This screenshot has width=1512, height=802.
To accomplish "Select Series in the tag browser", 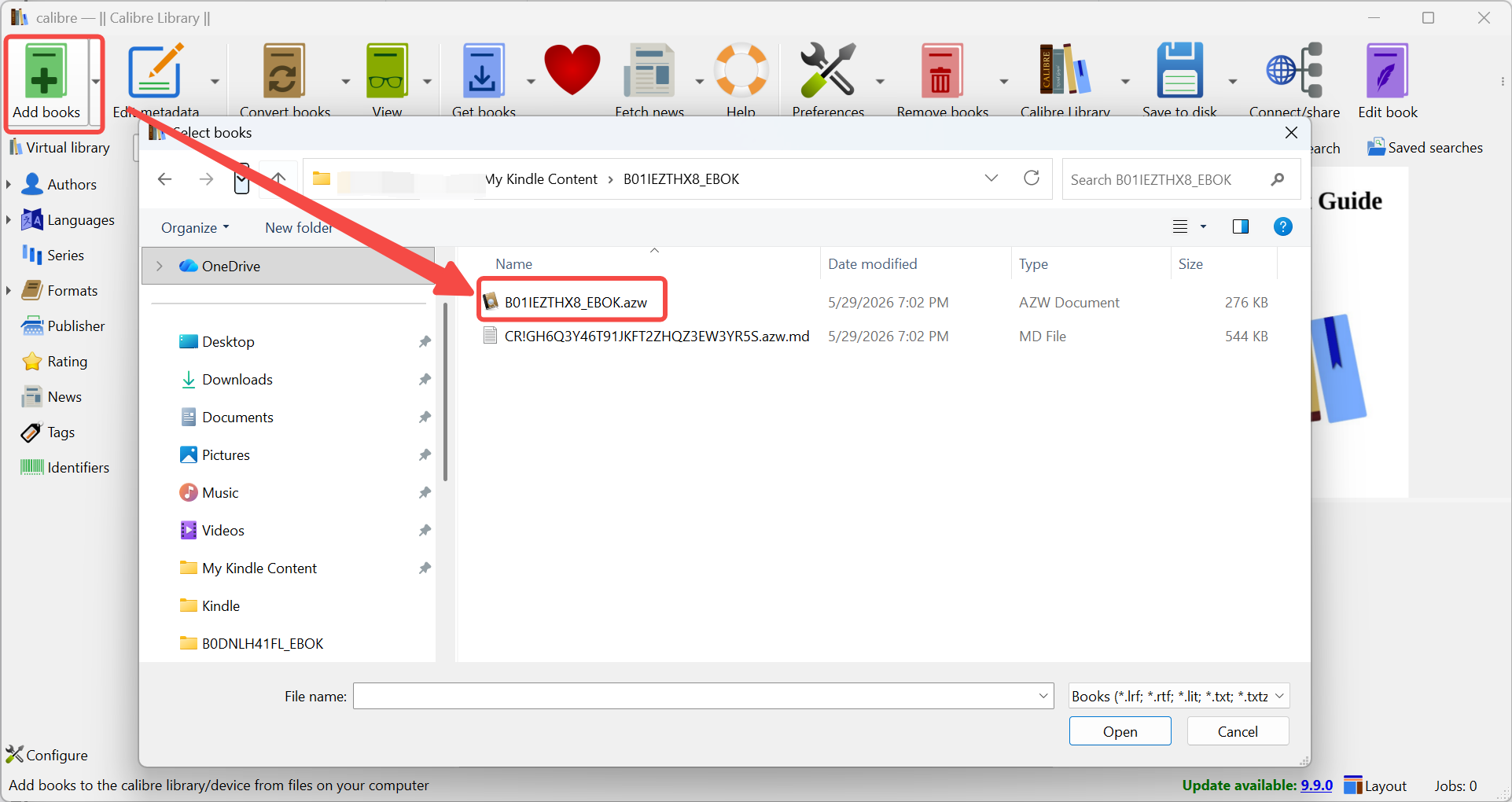I will coord(65,255).
